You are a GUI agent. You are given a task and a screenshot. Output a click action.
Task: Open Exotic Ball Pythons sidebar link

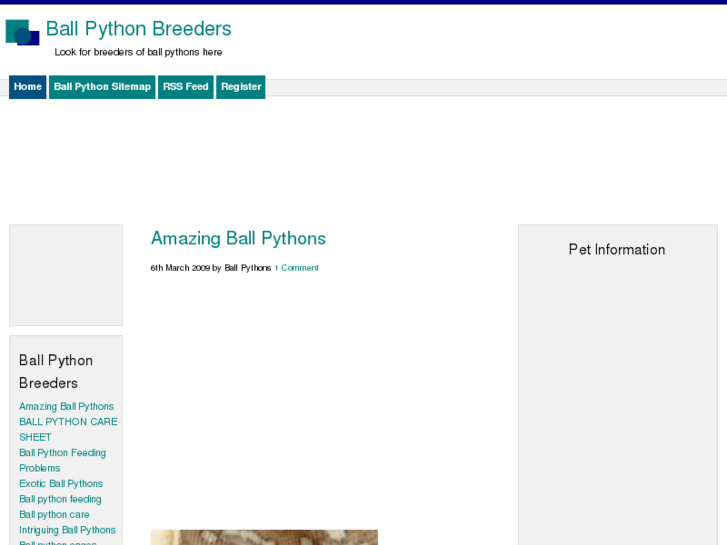tap(61, 483)
